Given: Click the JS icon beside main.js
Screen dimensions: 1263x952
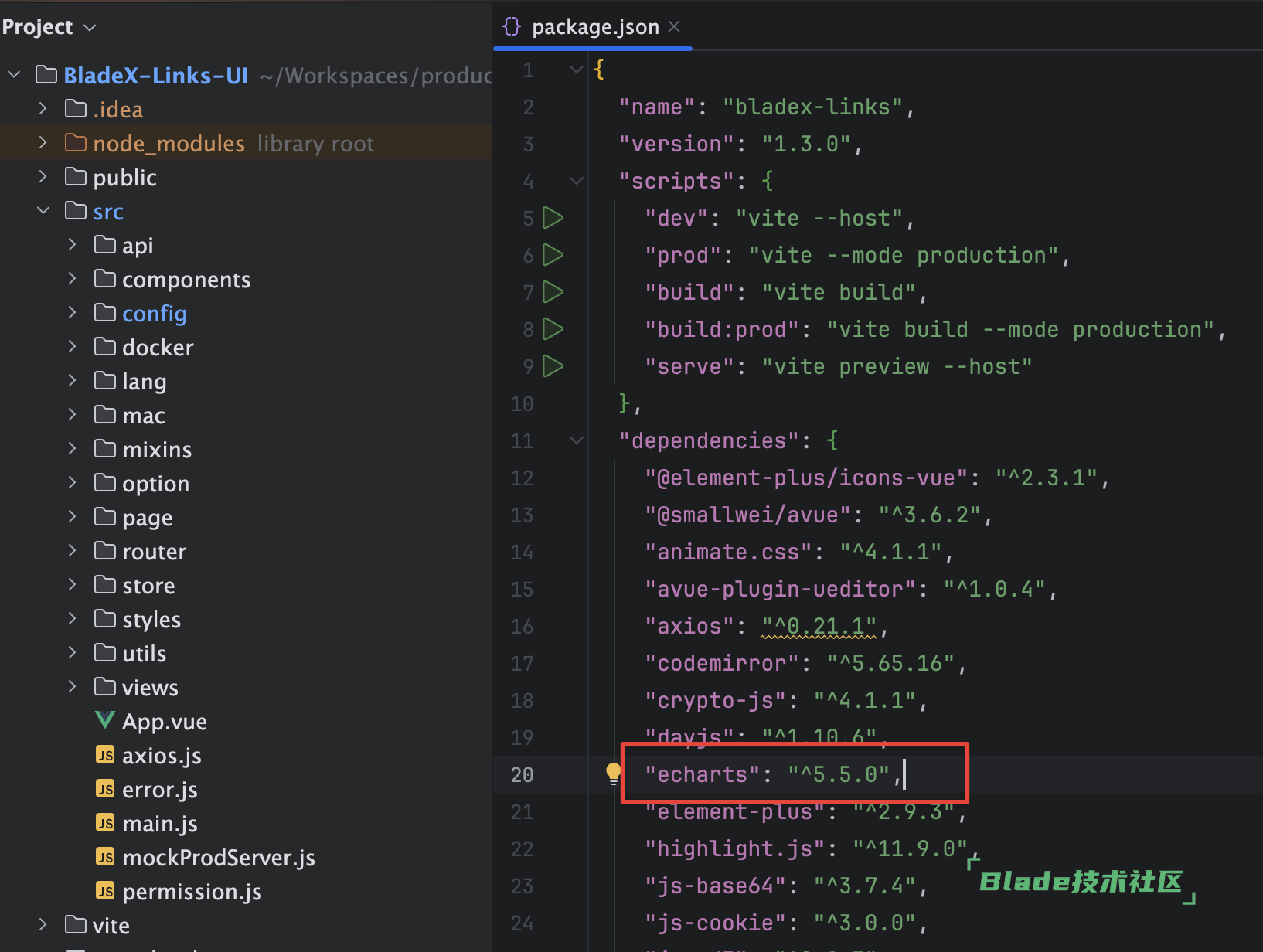Looking at the screenshot, I should pyautogui.click(x=105, y=823).
